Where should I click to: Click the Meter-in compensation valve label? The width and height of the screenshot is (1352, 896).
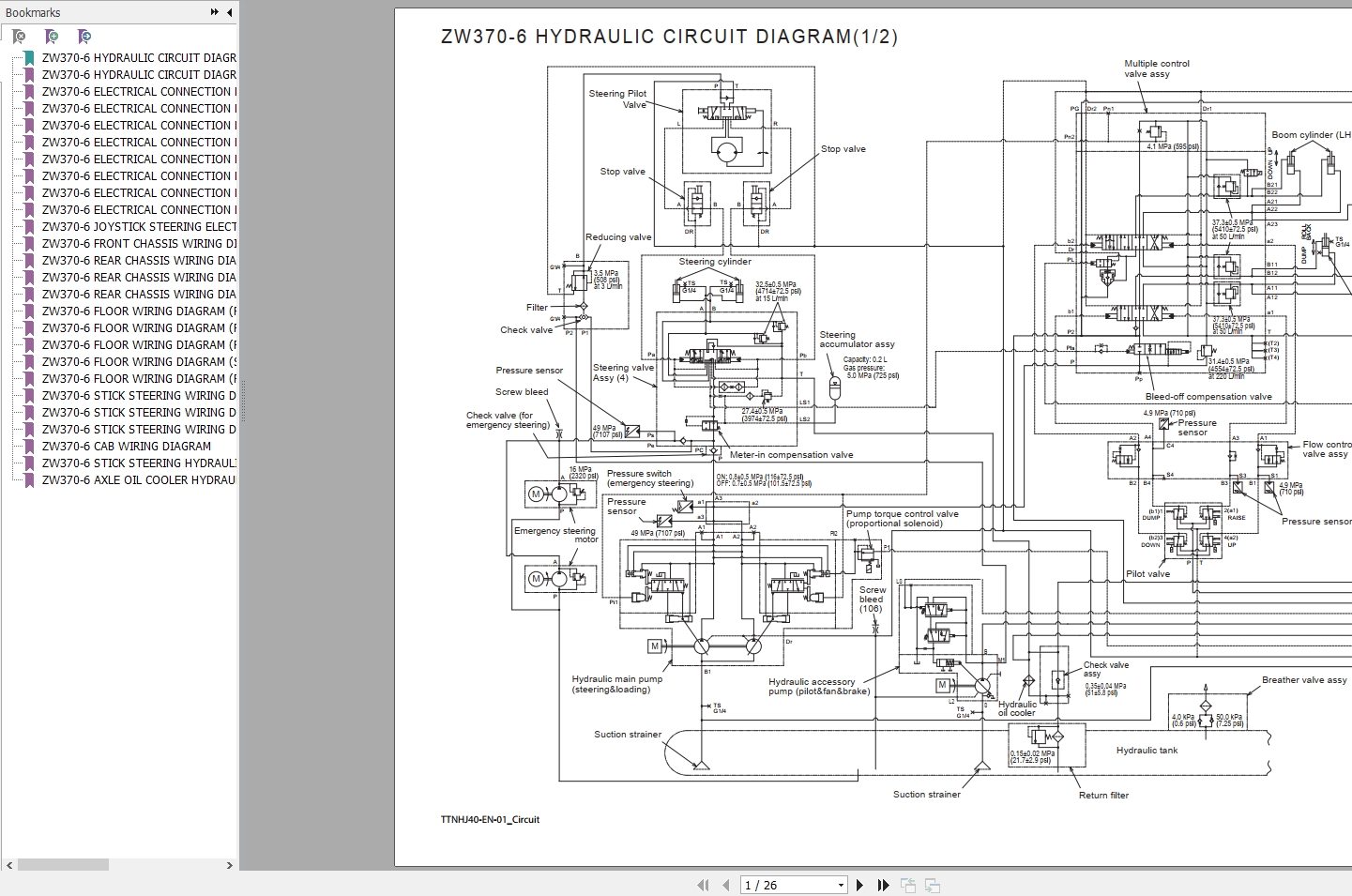coord(791,455)
